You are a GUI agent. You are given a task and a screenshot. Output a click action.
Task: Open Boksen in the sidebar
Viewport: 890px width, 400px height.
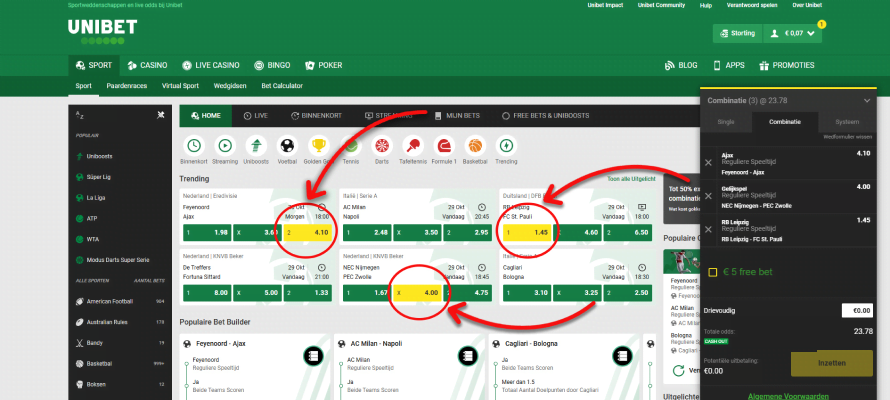(120, 384)
